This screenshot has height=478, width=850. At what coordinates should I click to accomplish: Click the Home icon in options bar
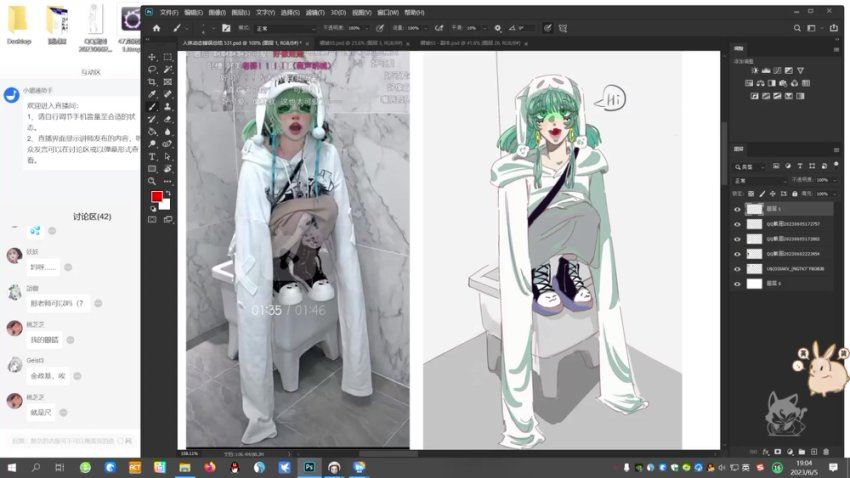point(156,28)
